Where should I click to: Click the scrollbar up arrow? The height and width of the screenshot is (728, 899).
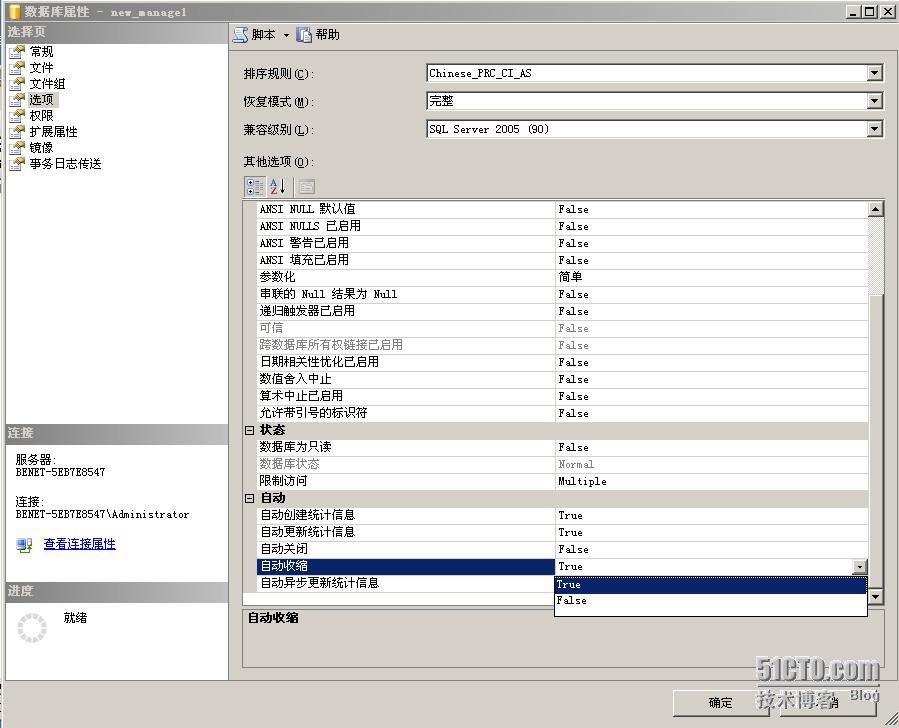coord(875,209)
